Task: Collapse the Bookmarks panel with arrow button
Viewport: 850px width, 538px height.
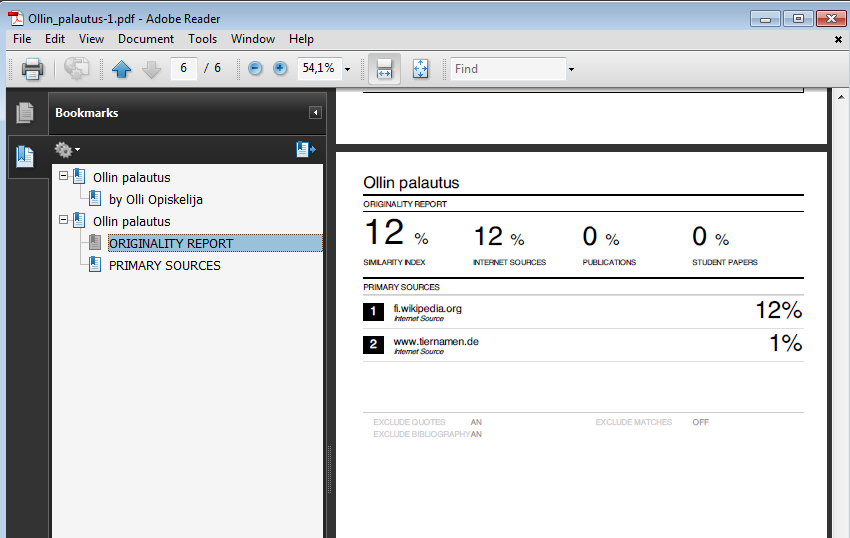Action: click(315, 112)
